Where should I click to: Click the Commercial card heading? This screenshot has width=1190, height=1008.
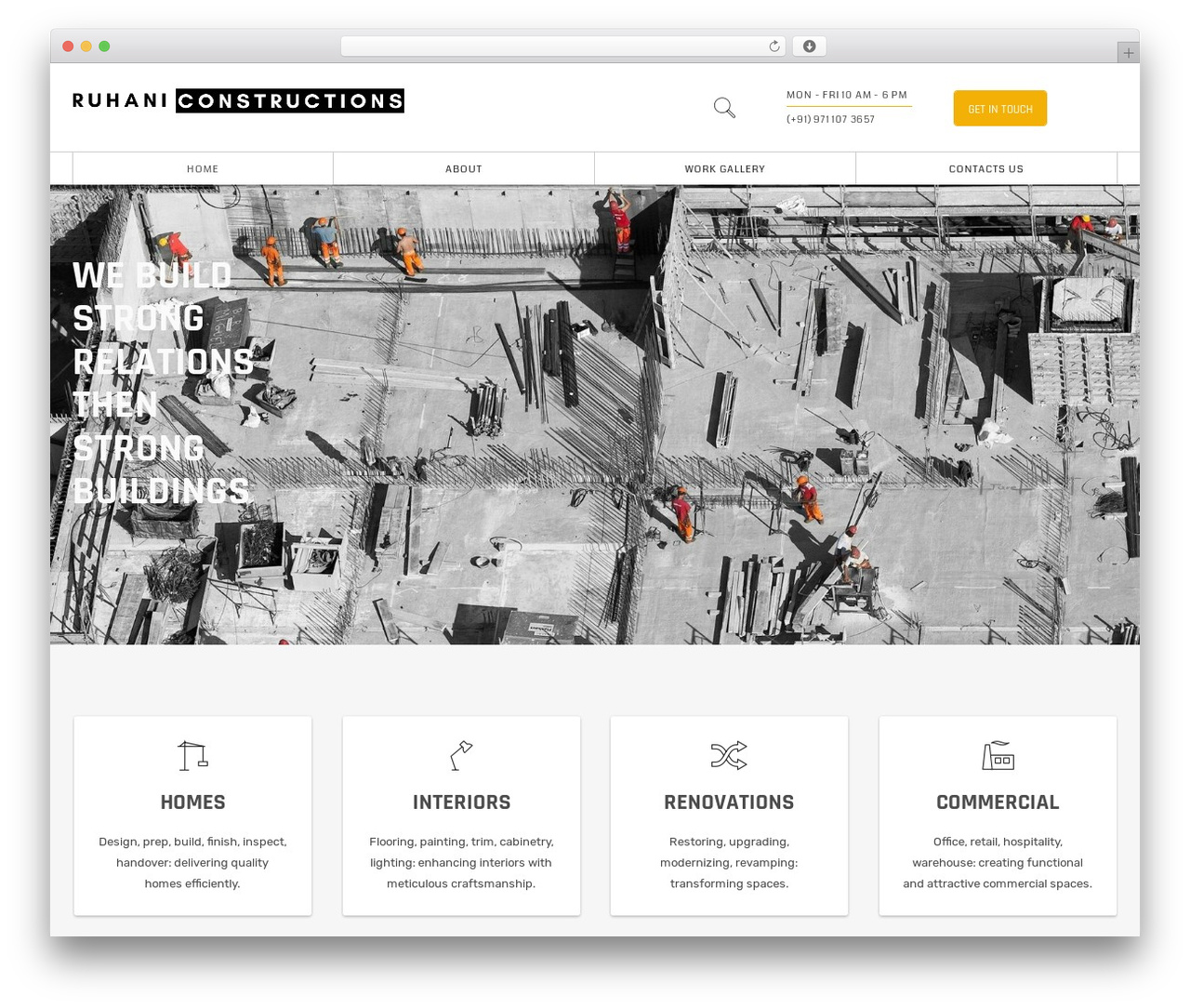point(998,802)
